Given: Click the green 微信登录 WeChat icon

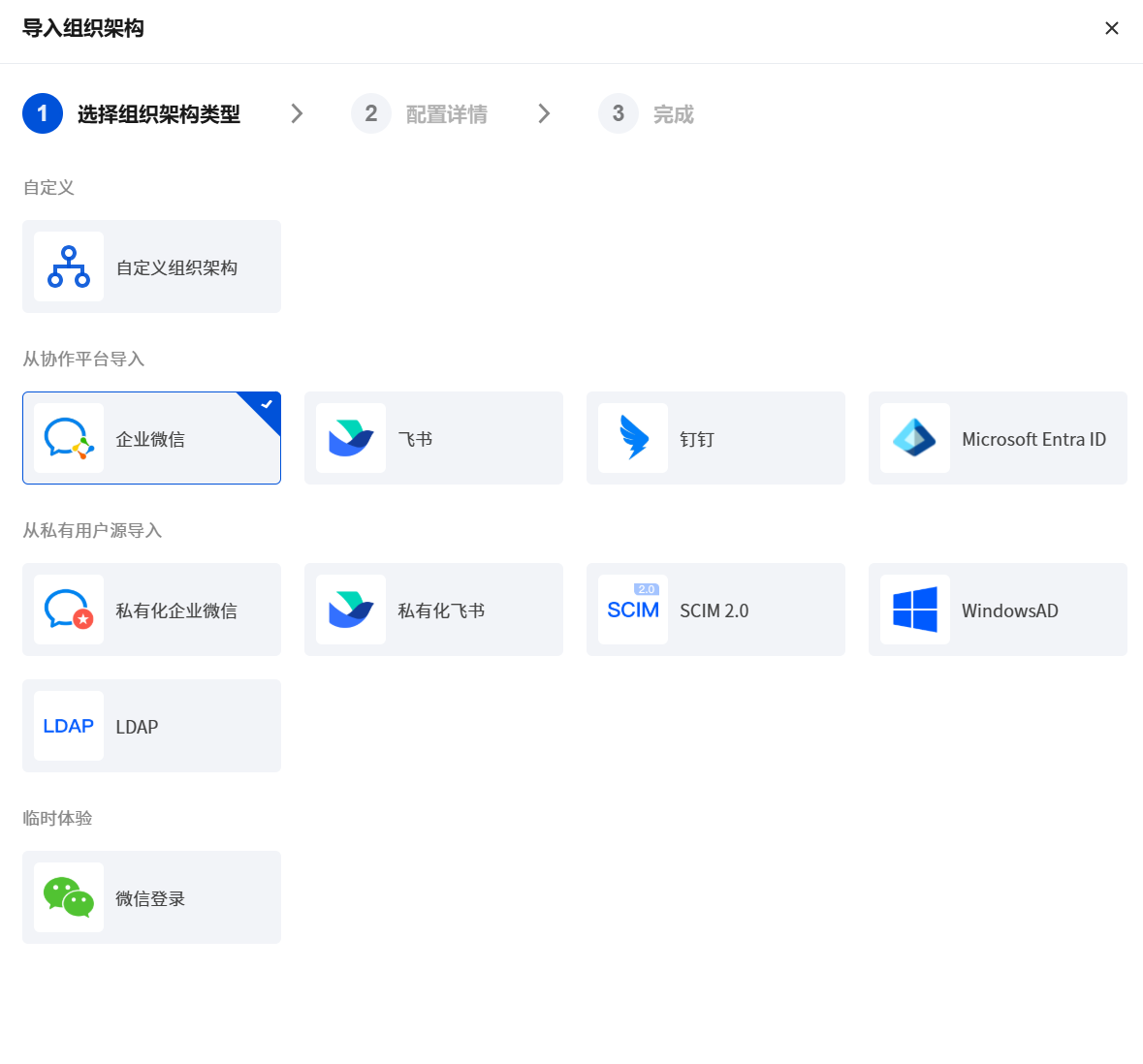Looking at the screenshot, I should (x=69, y=897).
